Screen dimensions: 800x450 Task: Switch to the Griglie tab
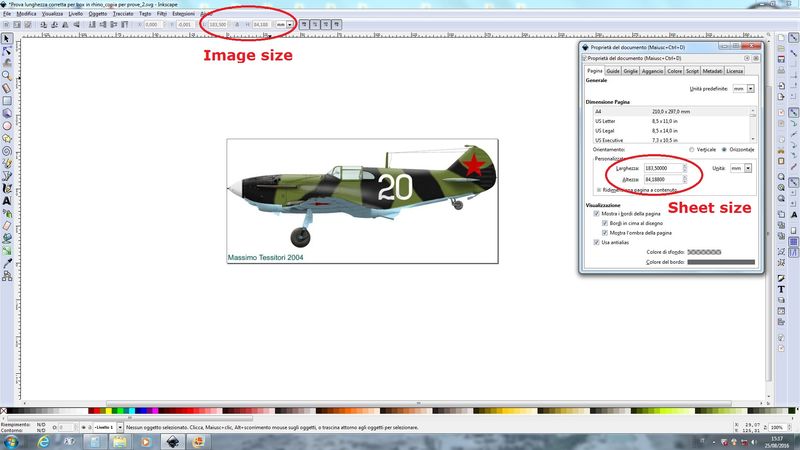pos(630,71)
